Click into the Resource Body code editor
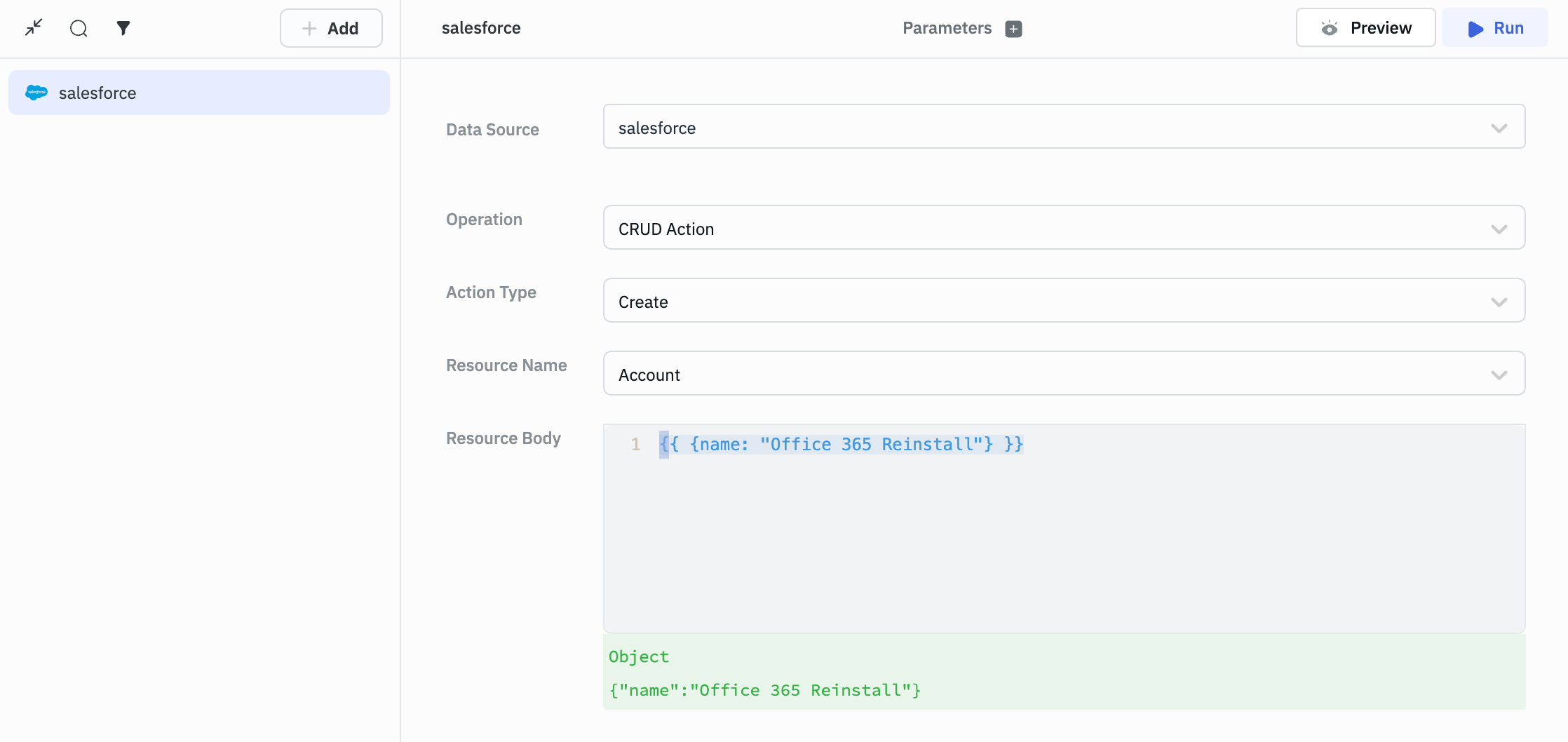 [1064, 529]
